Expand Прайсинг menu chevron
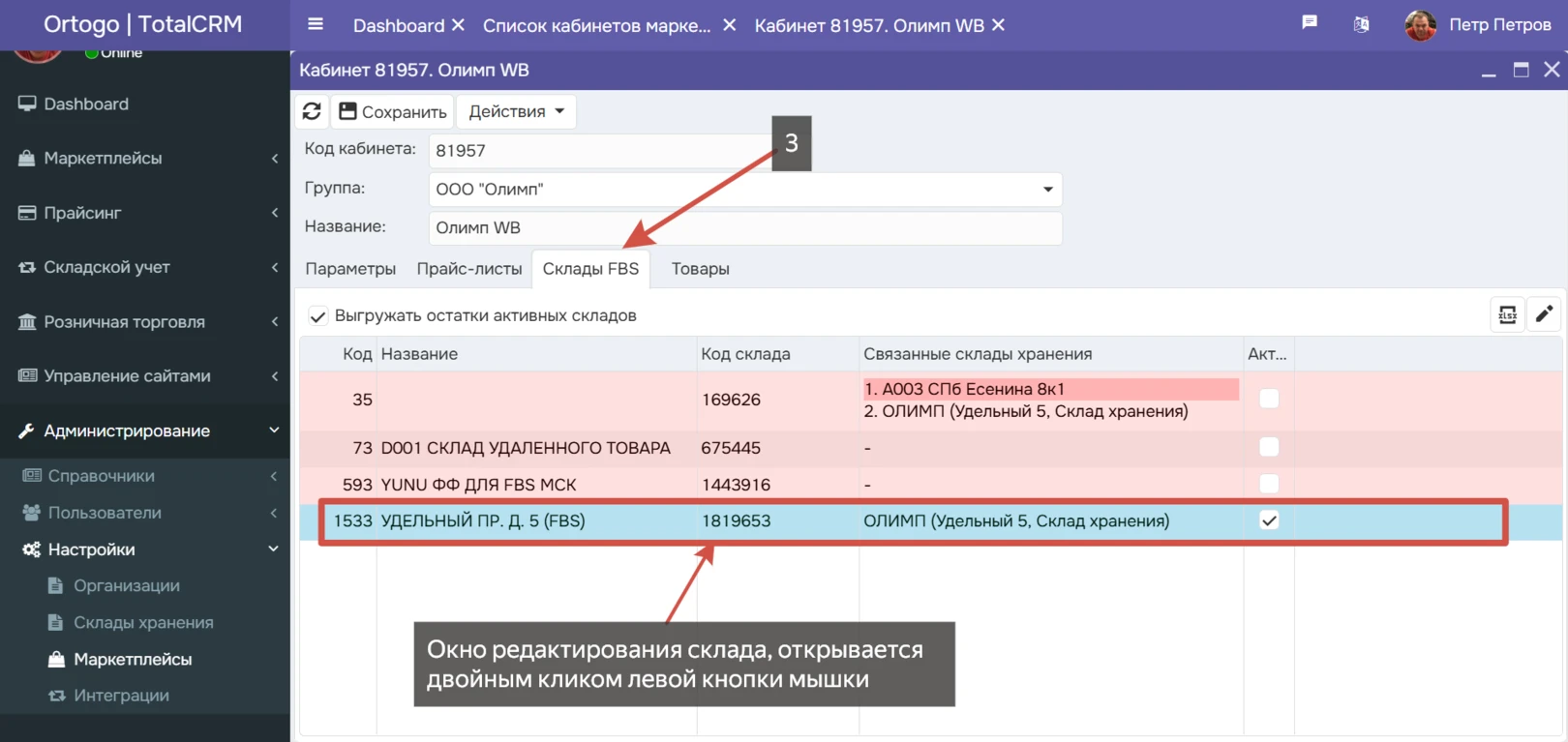This screenshot has height=742, width=1568. (x=275, y=213)
